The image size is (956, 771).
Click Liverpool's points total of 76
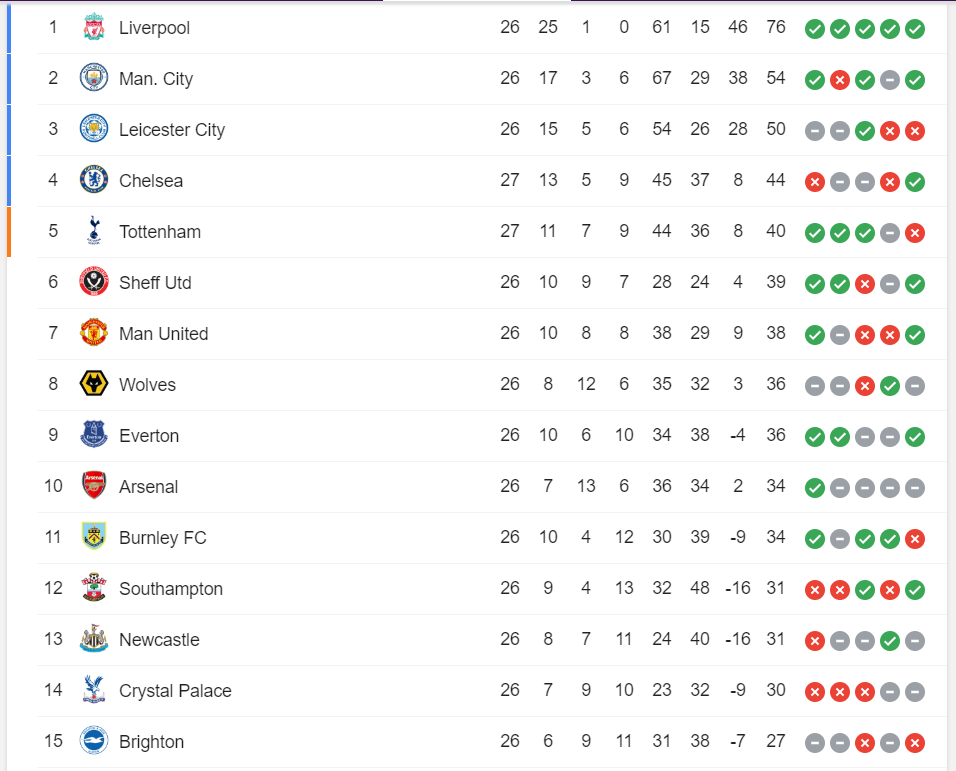click(776, 27)
